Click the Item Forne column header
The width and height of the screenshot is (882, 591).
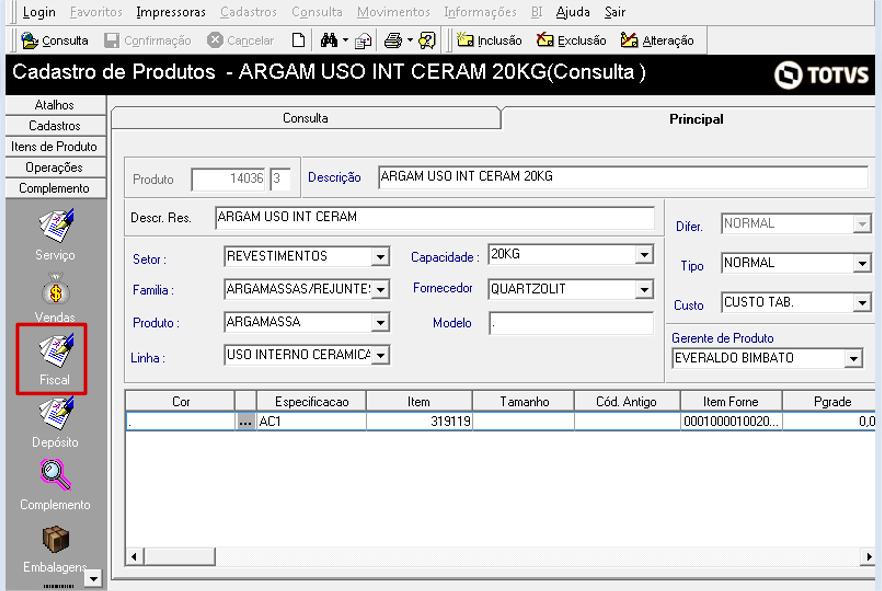(x=731, y=401)
